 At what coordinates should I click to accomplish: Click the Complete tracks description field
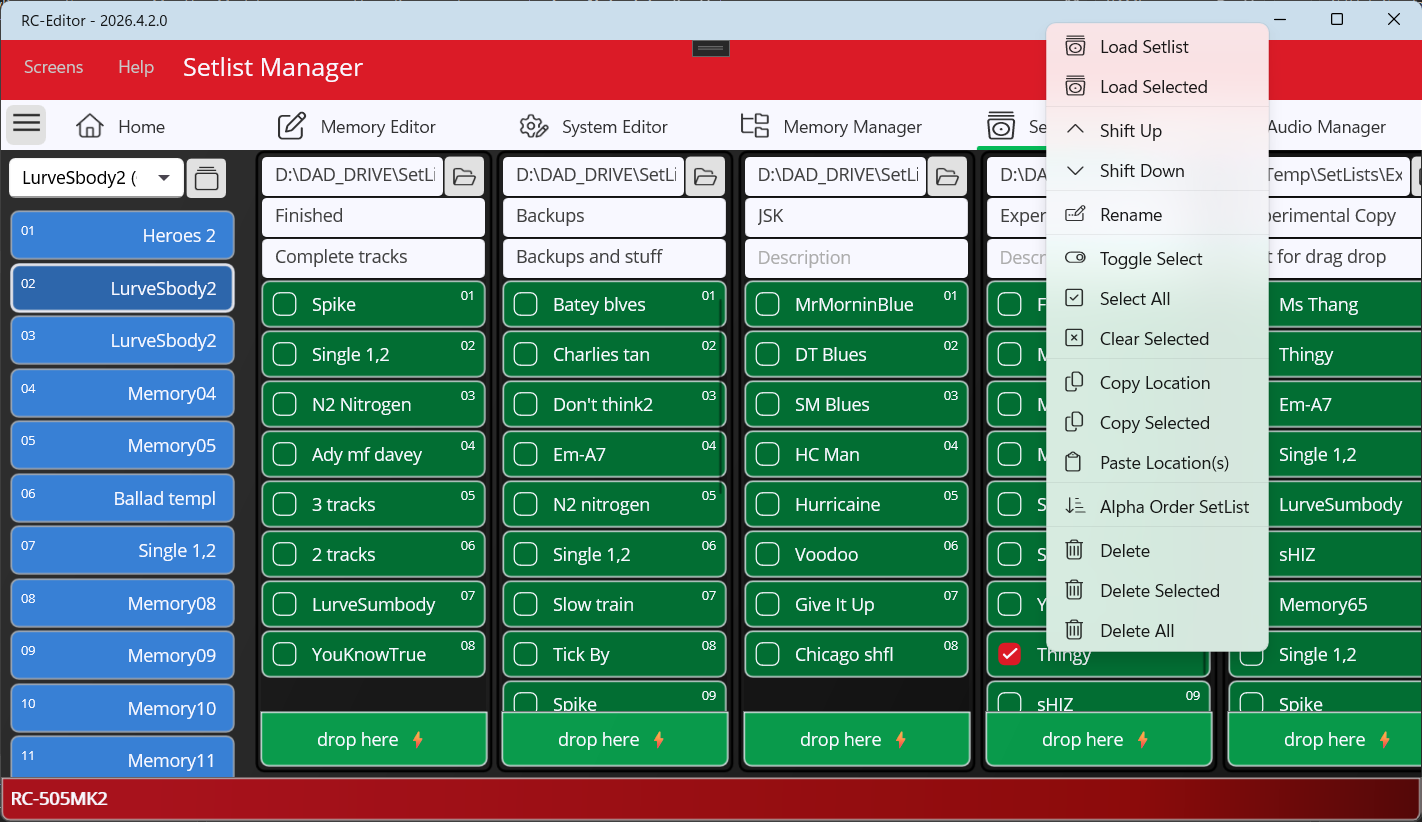pyautogui.click(x=374, y=258)
